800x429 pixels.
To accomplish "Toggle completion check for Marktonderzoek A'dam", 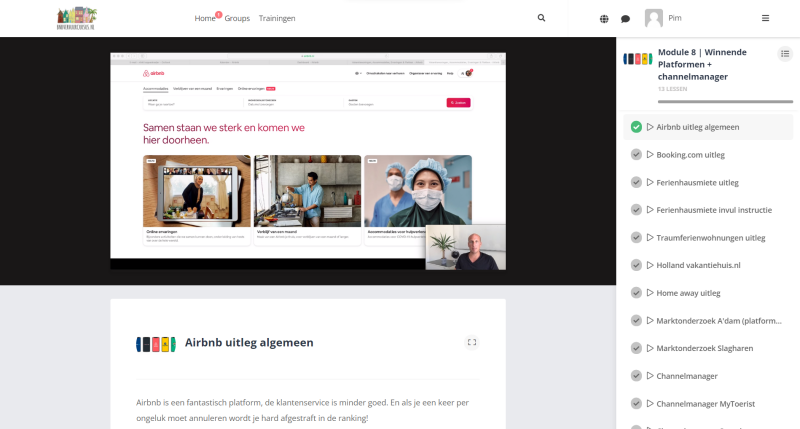I will [x=636, y=320].
